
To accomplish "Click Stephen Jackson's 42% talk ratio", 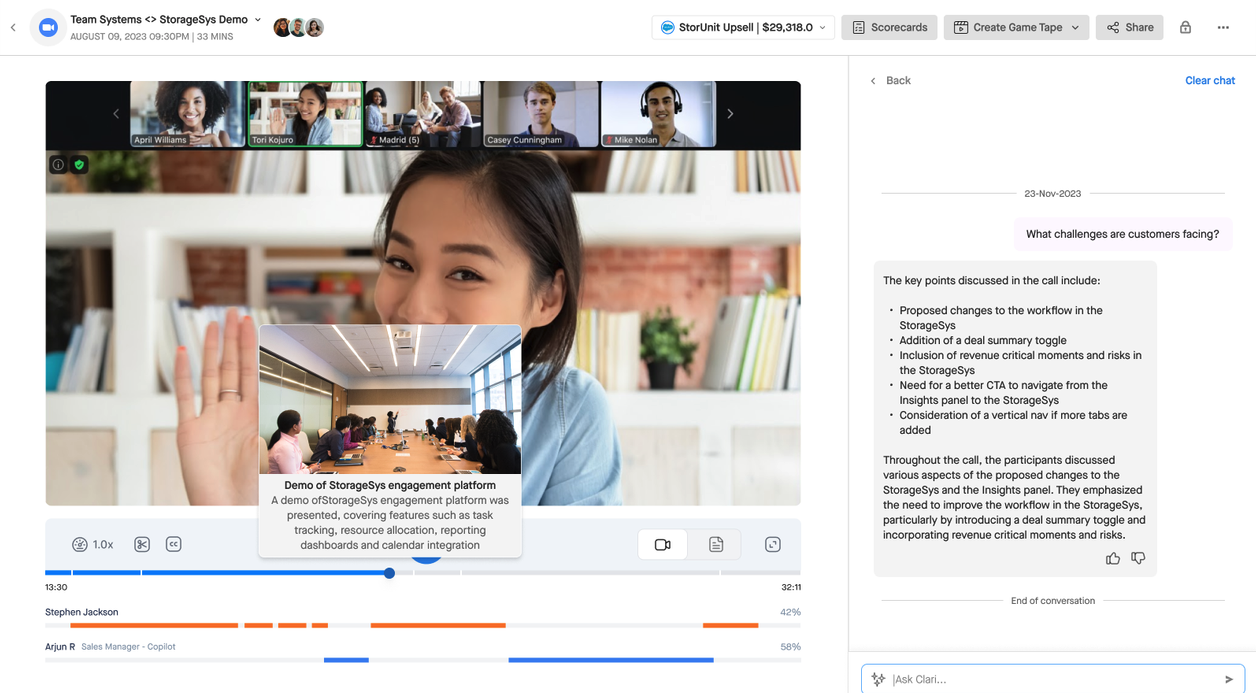I will (790, 612).
